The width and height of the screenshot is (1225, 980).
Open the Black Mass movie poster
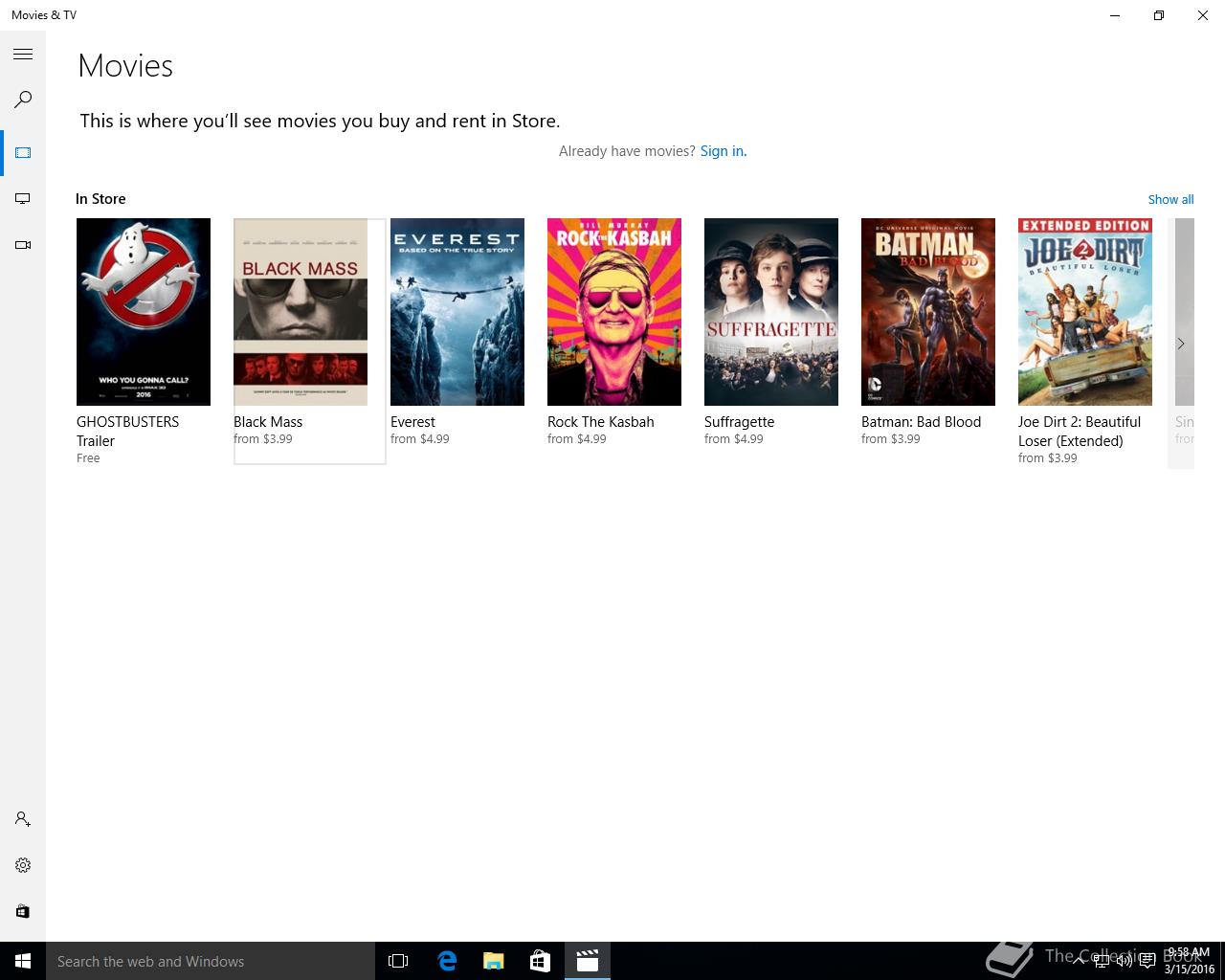(x=301, y=312)
